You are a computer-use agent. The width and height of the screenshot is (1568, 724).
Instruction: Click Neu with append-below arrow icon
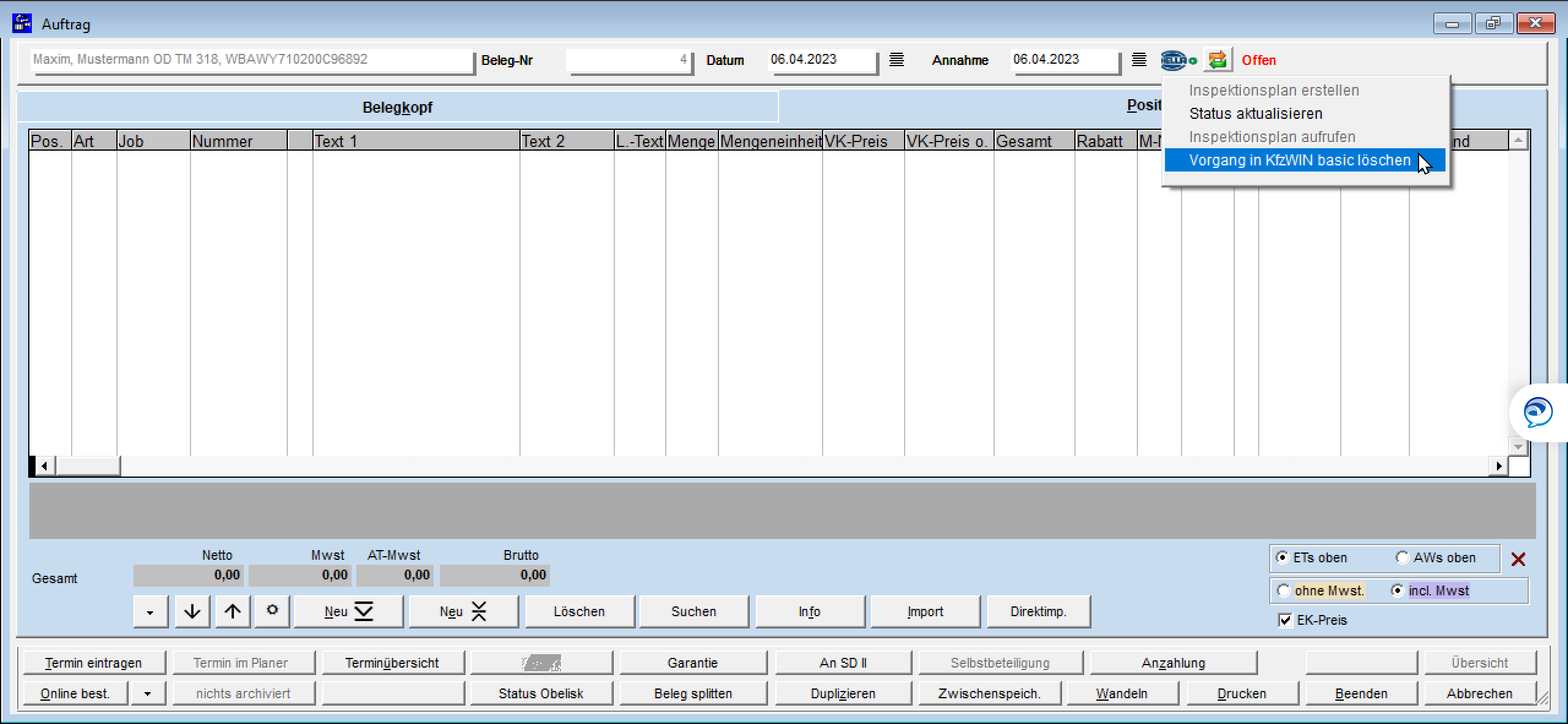(x=349, y=611)
